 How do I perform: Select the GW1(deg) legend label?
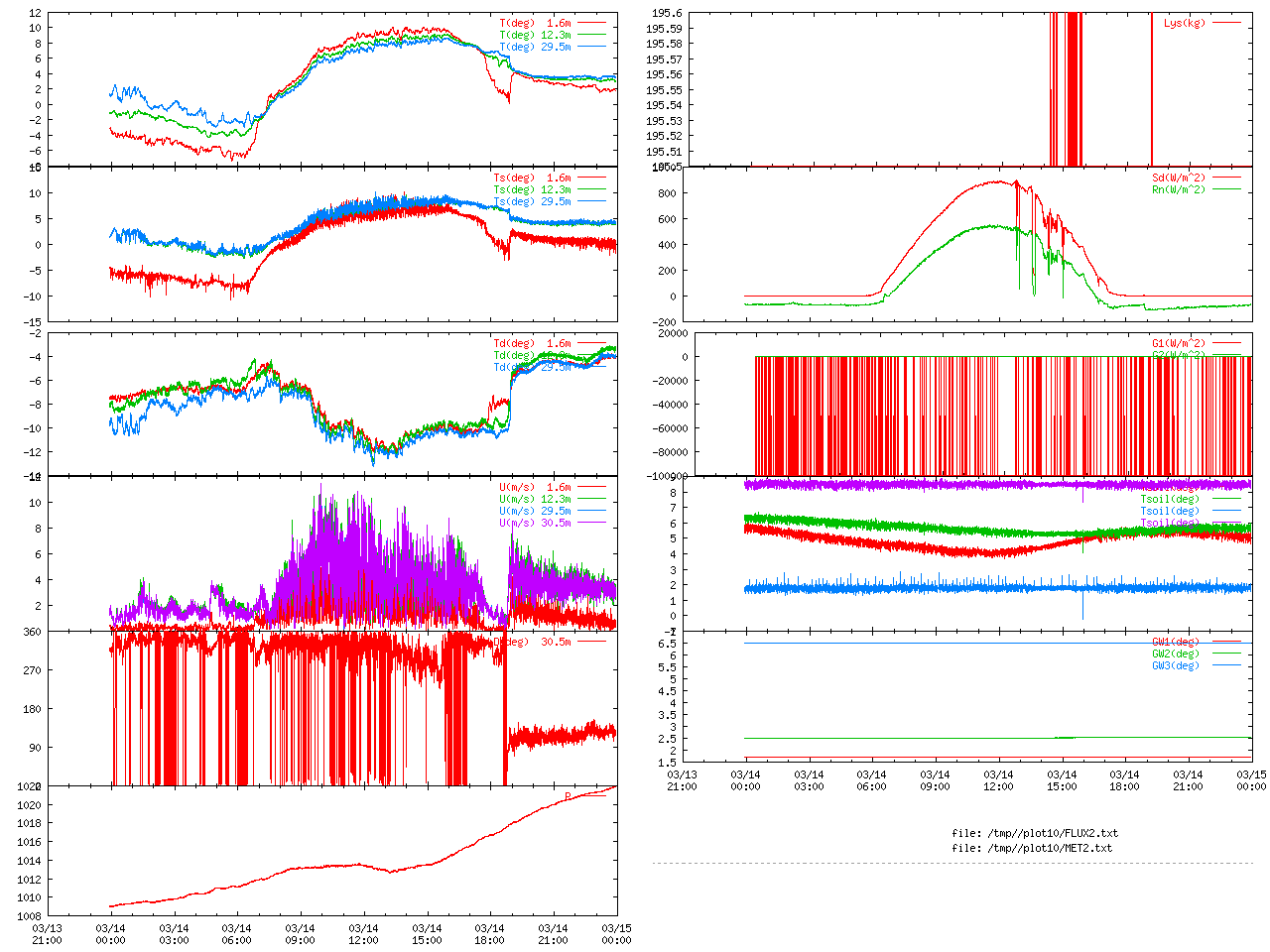[1175, 642]
